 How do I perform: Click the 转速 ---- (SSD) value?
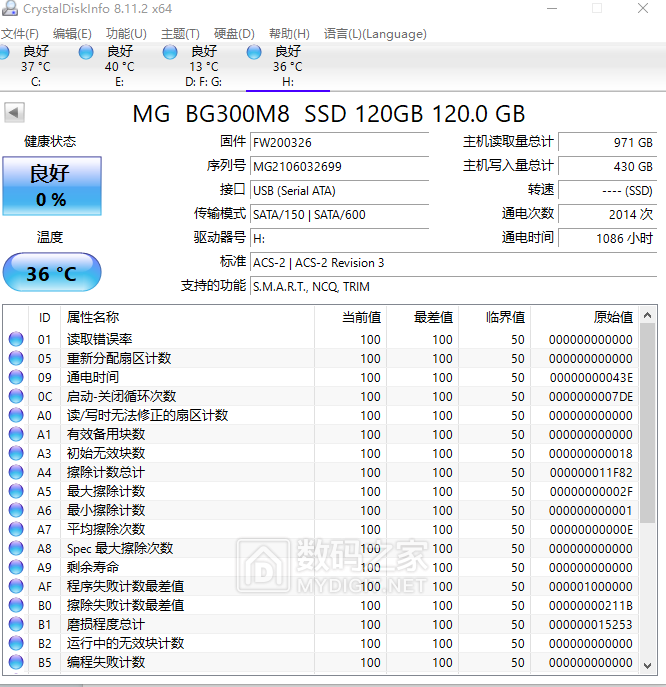pos(607,191)
